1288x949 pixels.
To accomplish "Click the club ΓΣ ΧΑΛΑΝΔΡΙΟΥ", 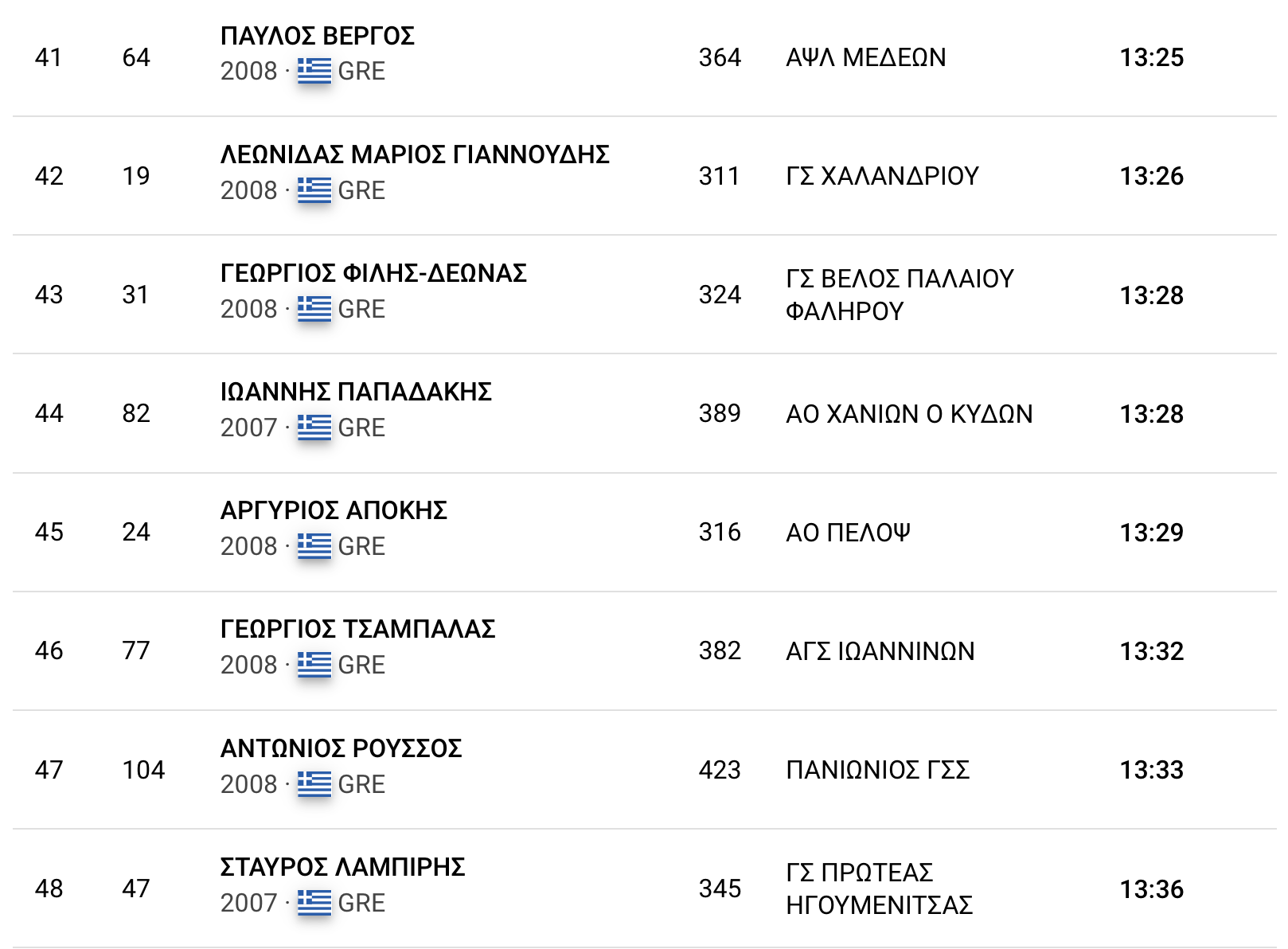I will (x=882, y=176).
